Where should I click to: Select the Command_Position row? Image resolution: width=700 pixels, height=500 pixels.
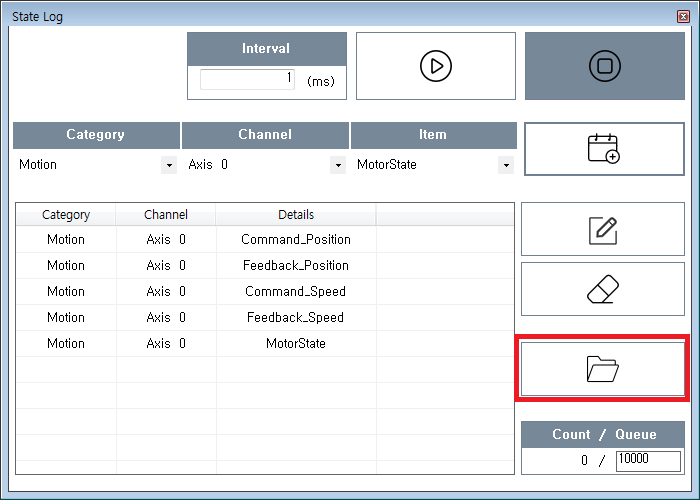point(295,240)
